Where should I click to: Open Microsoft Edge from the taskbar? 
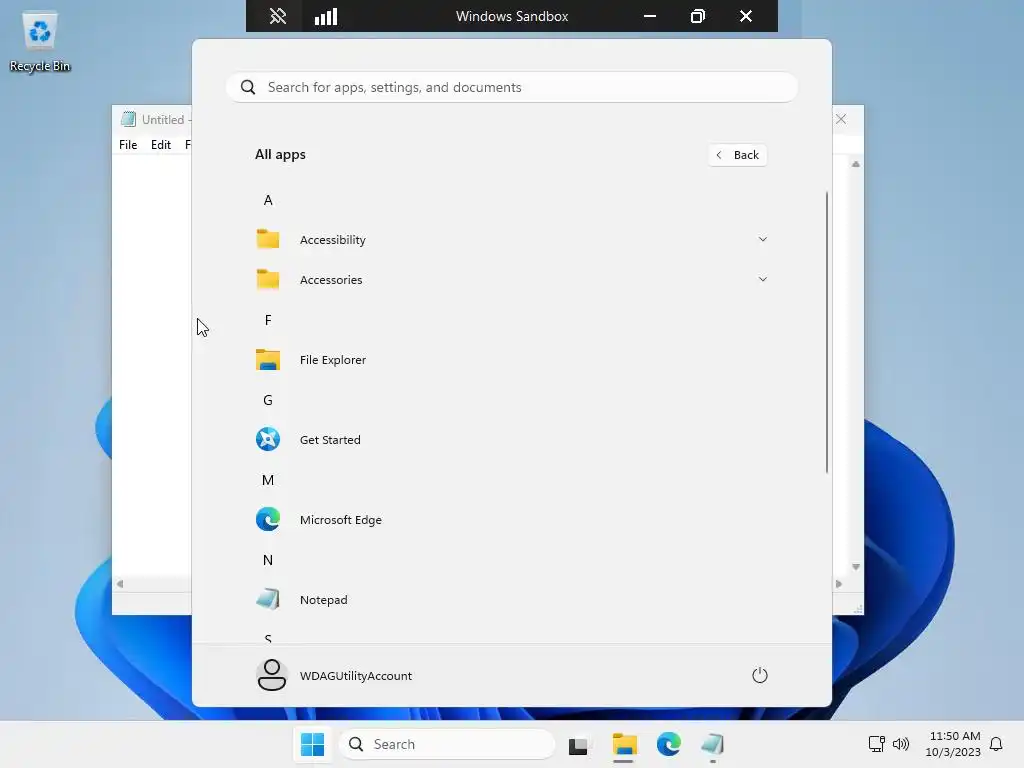click(x=669, y=744)
